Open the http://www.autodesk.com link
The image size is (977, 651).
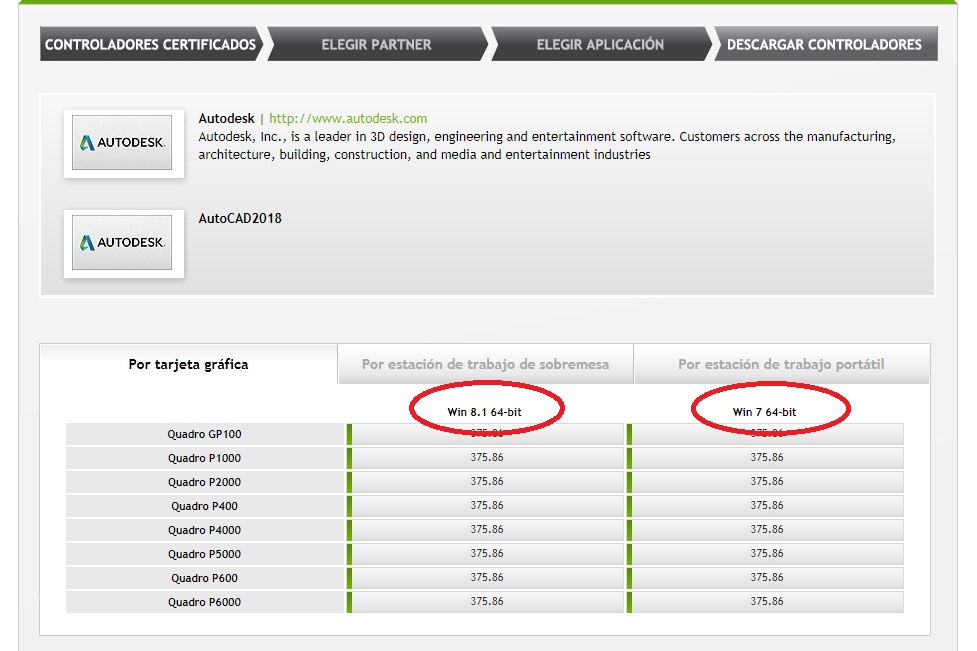click(x=348, y=118)
